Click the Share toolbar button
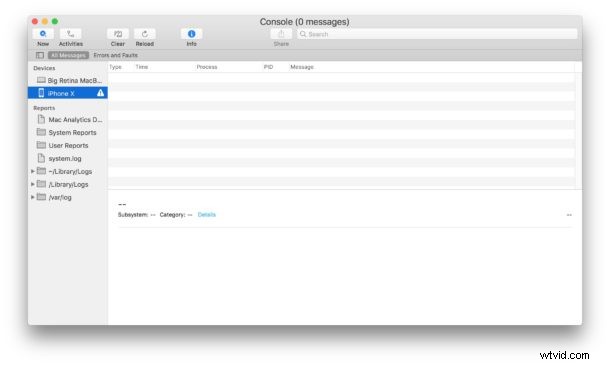This screenshot has height=365, width=610. click(281, 34)
